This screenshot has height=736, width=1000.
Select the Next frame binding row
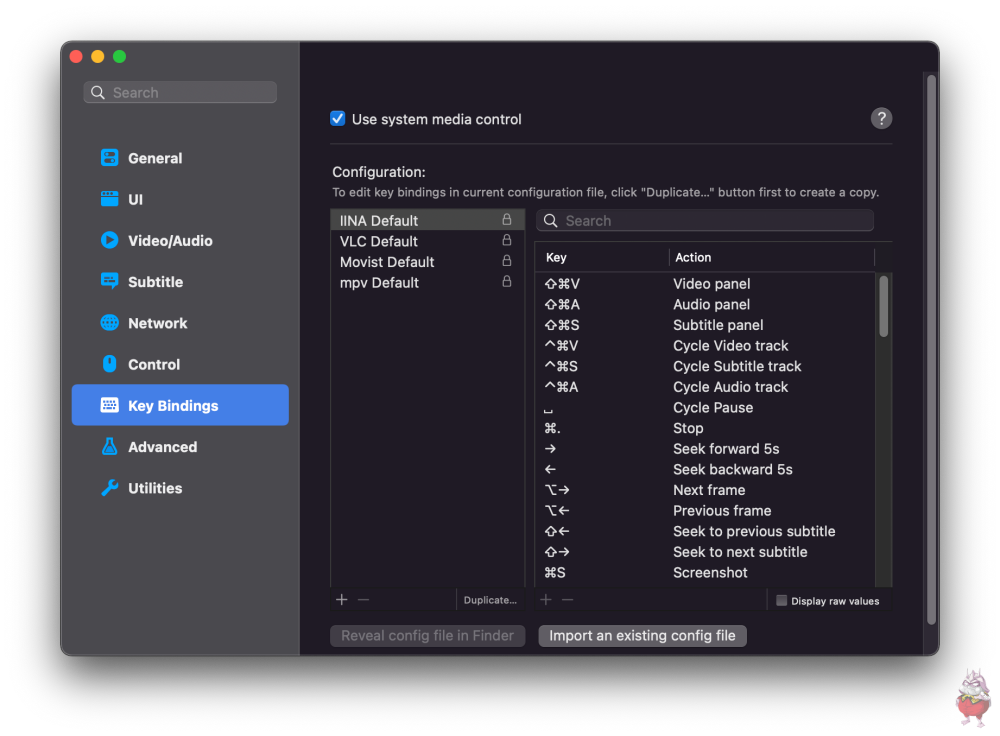point(705,490)
